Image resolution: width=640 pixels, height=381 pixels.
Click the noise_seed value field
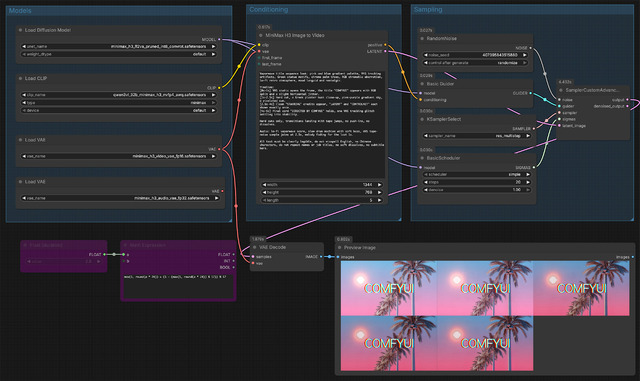click(476, 55)
